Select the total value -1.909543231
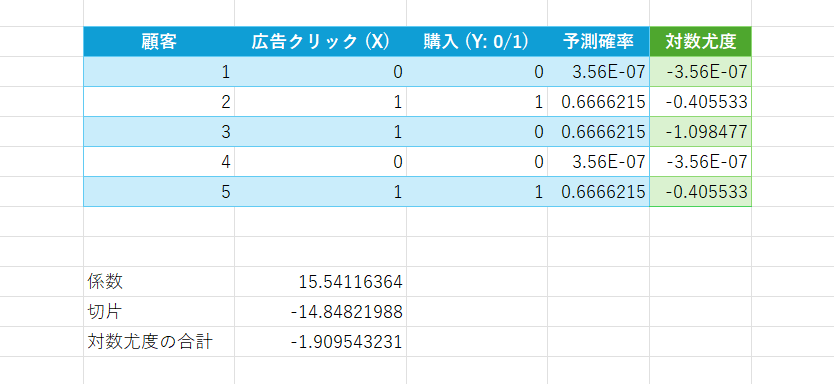Image resolution: width=834 pixels, height=384 pixels. (x=321, y=341)
